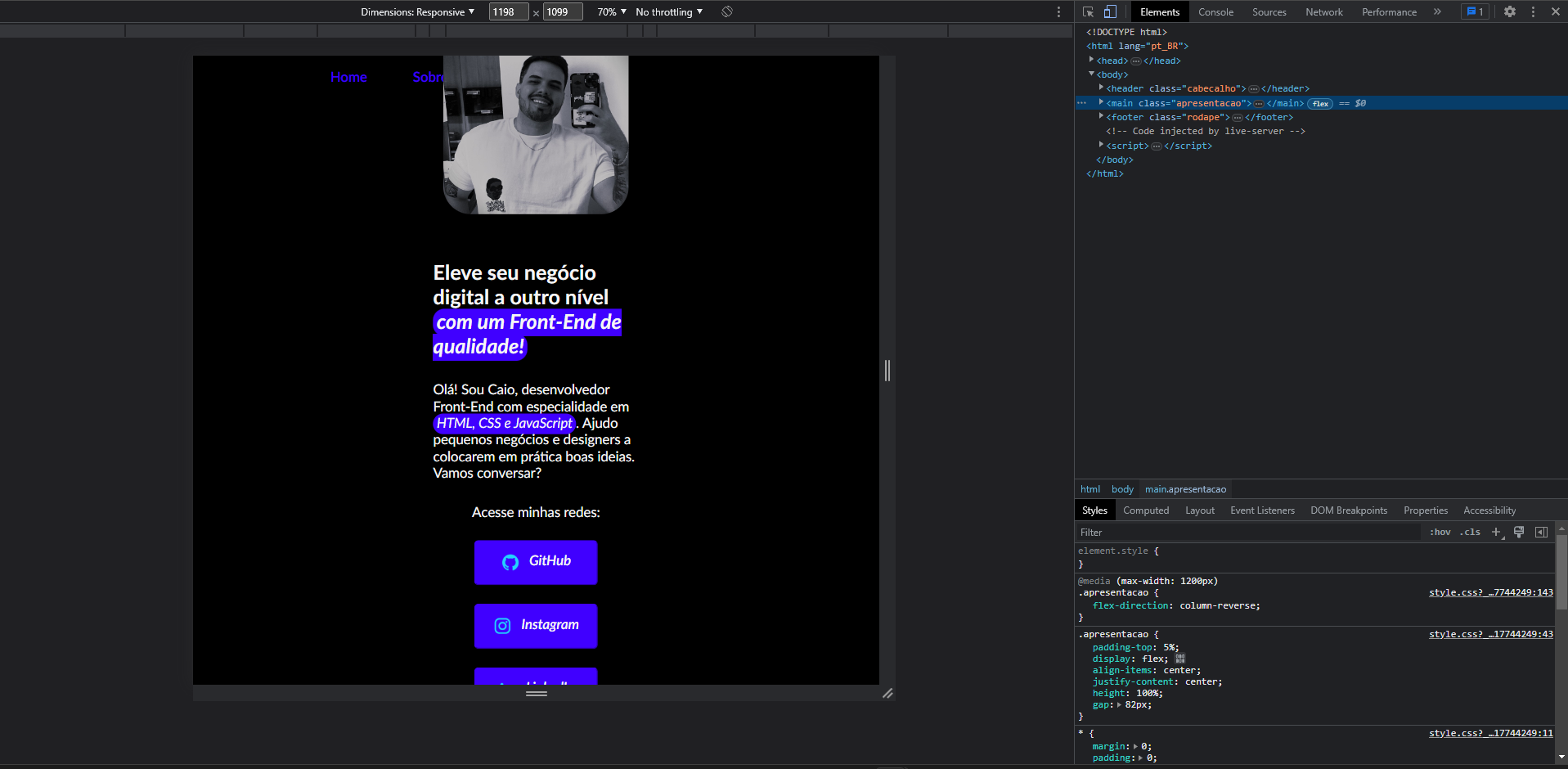Close the DevTools panel
Viewport: 1568px width, 769px height.
[x=1556, y=11]
